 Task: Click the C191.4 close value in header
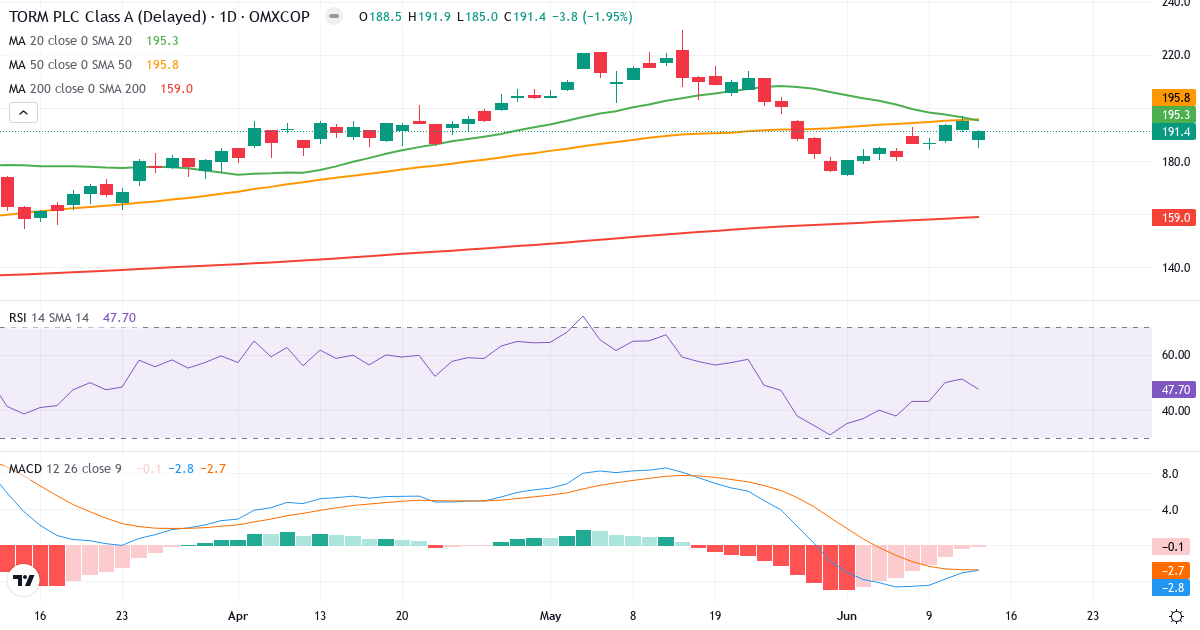(x=524, y=17)
